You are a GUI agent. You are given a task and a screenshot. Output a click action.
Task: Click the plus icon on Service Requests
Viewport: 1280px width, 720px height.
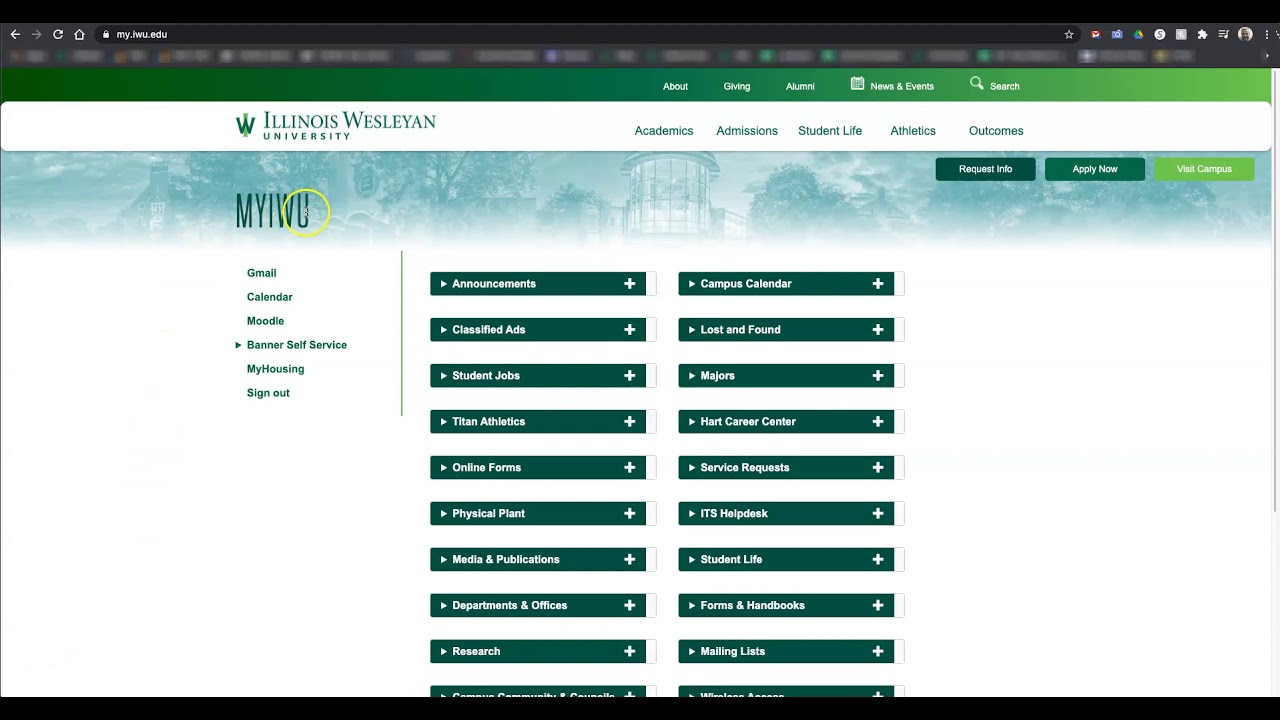(x=878, y=468)
